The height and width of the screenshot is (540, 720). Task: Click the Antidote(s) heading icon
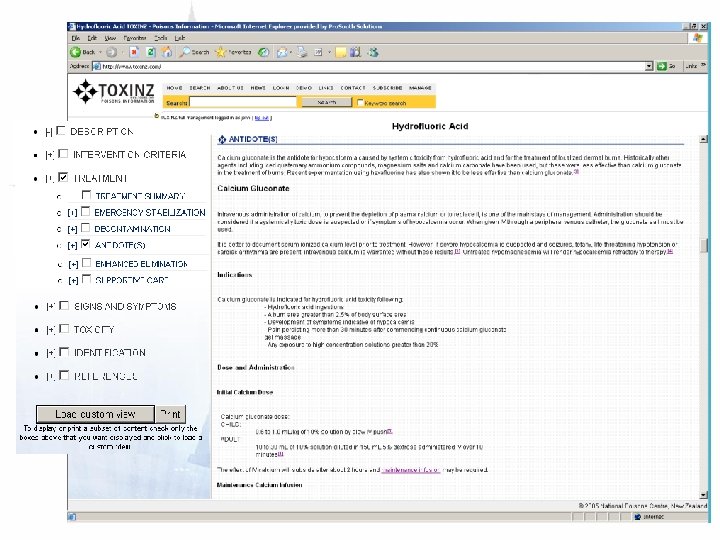click(222, 139)
